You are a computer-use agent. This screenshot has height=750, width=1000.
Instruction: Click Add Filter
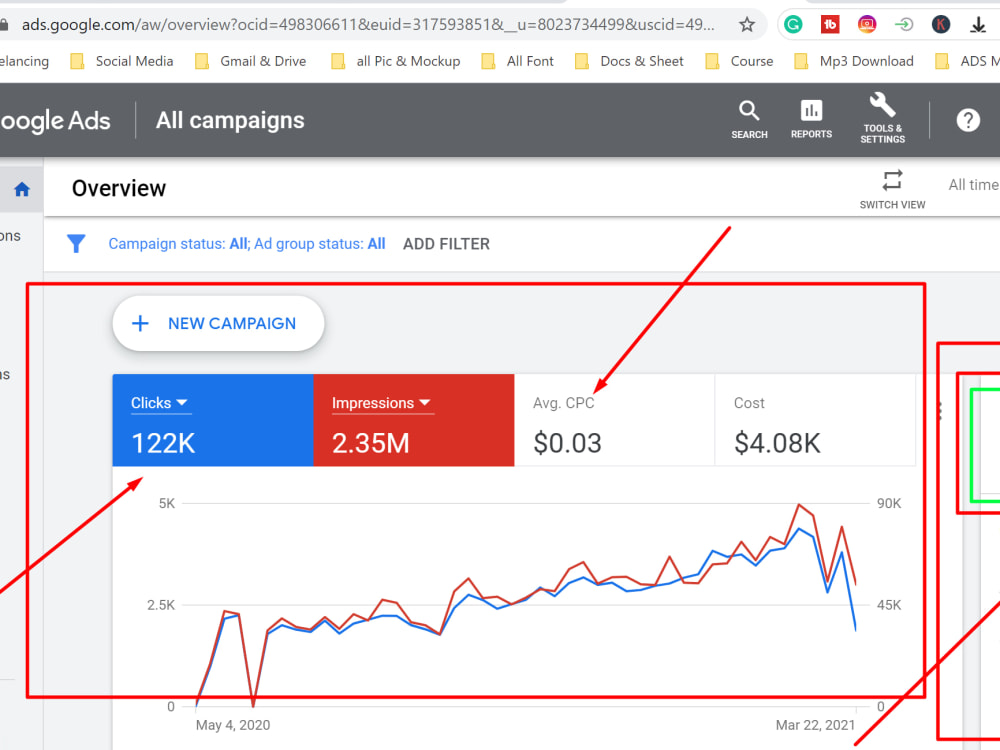click(x=446, y=244)
